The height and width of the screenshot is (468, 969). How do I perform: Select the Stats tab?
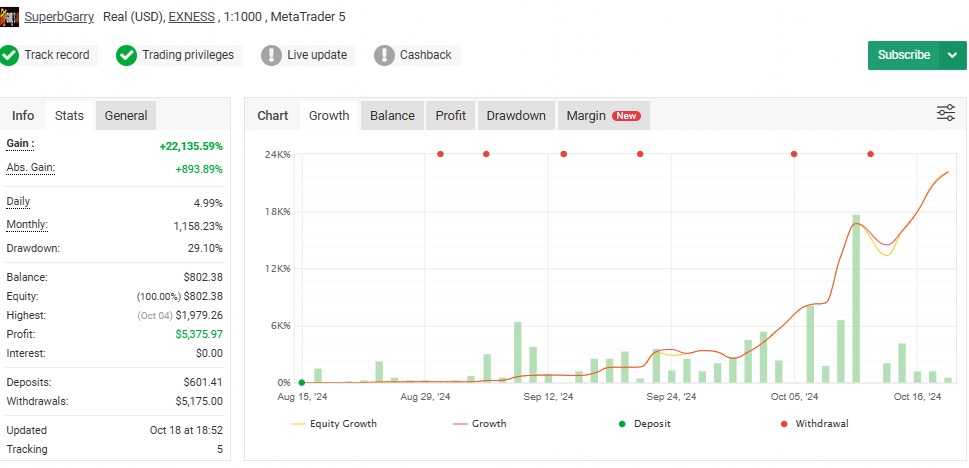pyautogui.click(x=69, y=116)
